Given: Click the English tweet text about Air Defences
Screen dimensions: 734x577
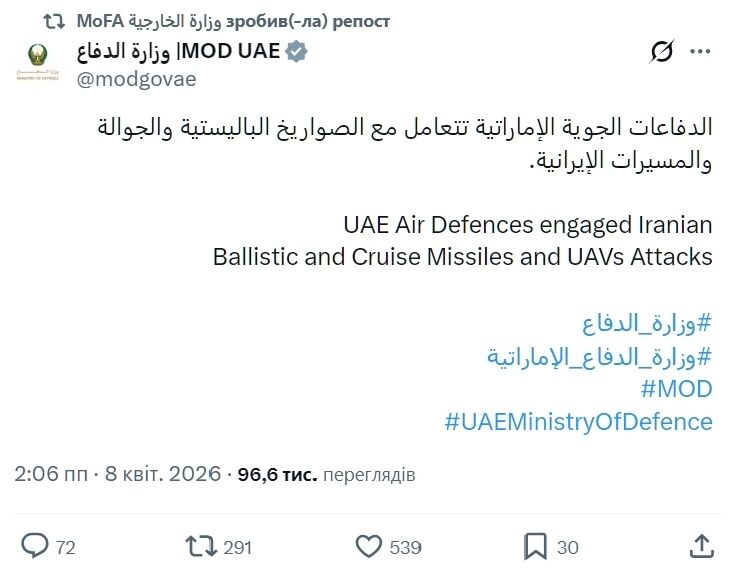Looking at the screenshot, I should click(462, 240).
